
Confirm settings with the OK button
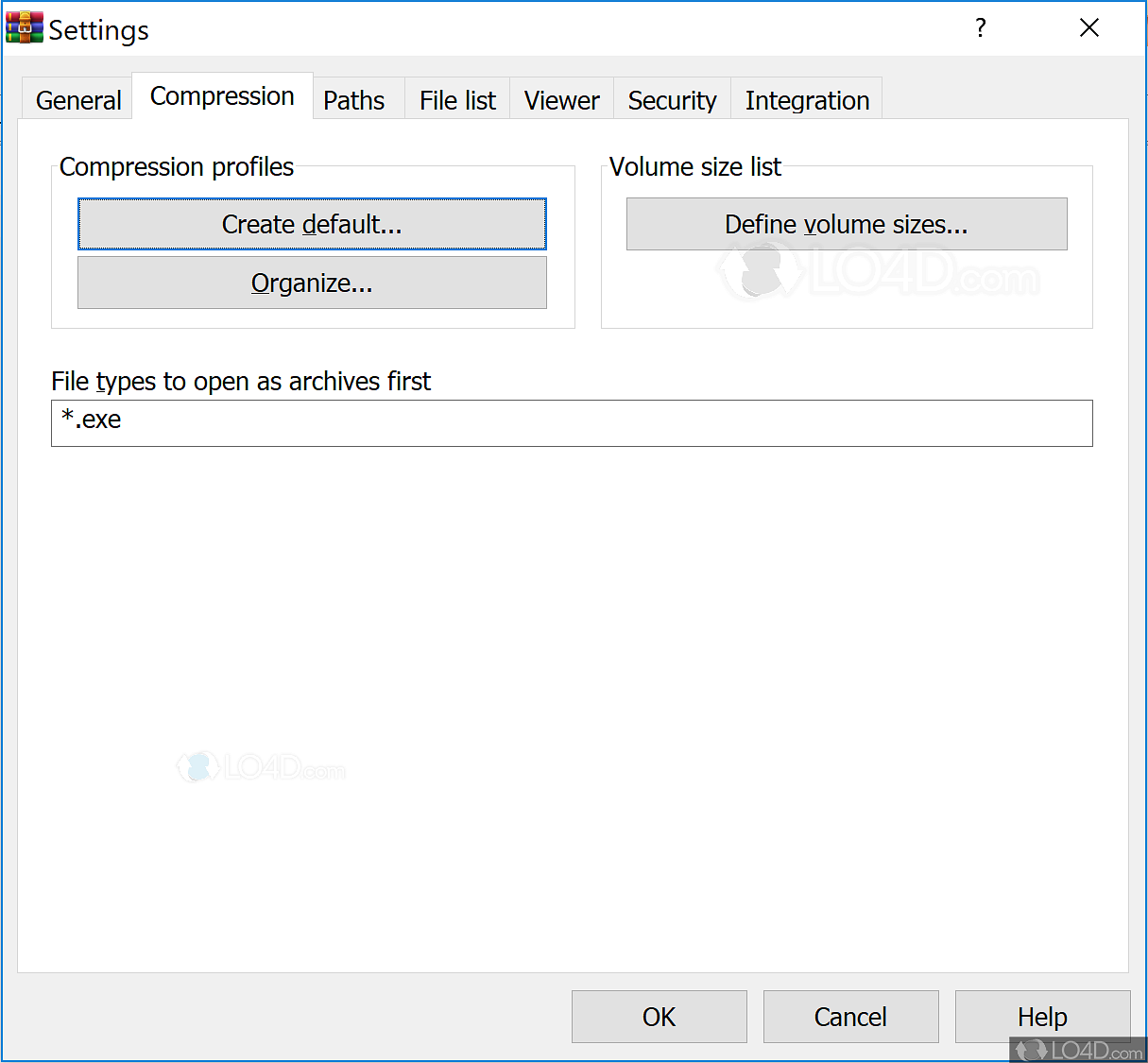click(659, 1017)
